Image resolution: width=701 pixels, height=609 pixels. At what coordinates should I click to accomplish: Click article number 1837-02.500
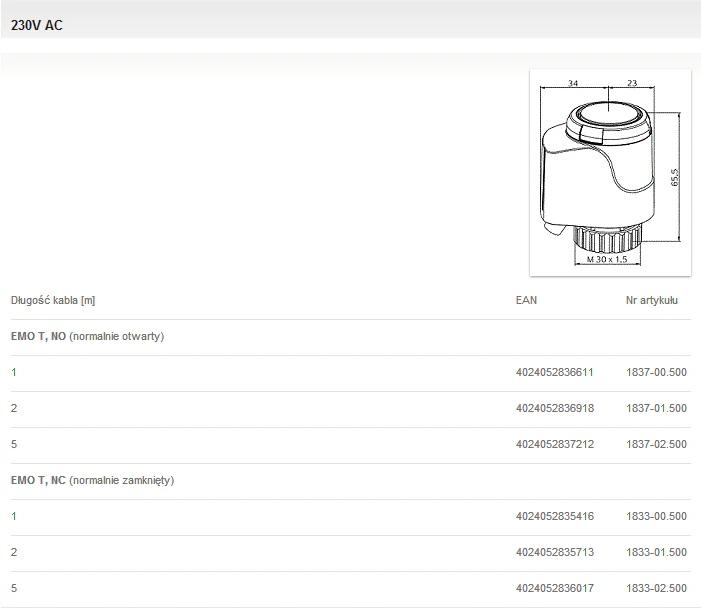point(656,444)
